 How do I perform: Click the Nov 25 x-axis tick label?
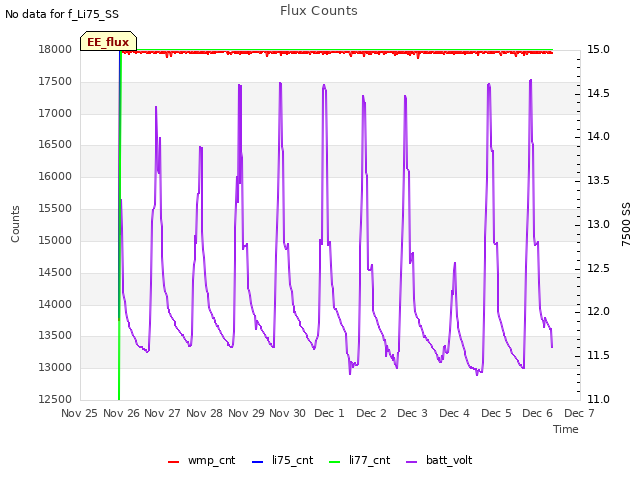coord(79,413)
